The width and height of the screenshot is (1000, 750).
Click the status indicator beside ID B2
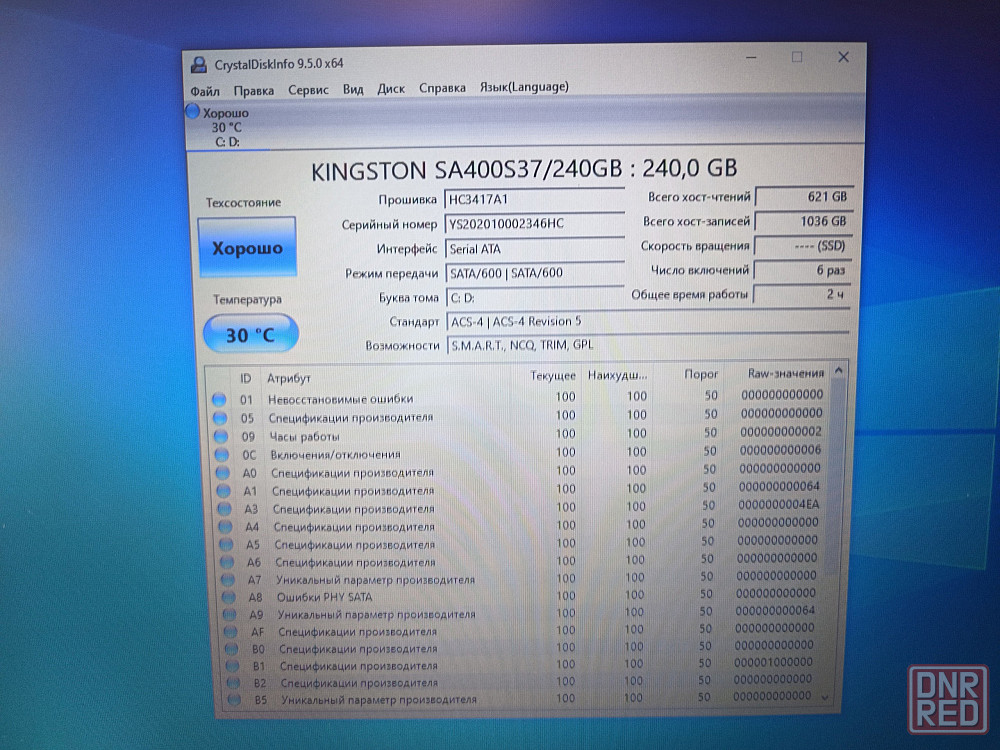click(x=233, y=683)
